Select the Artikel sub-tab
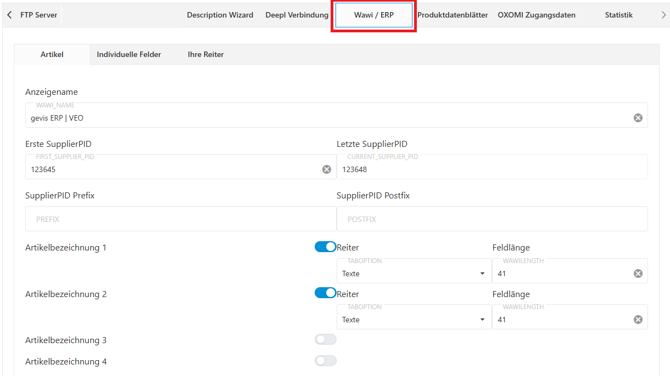This screenshot has width=670, height=376. click(x=52, y=54)
